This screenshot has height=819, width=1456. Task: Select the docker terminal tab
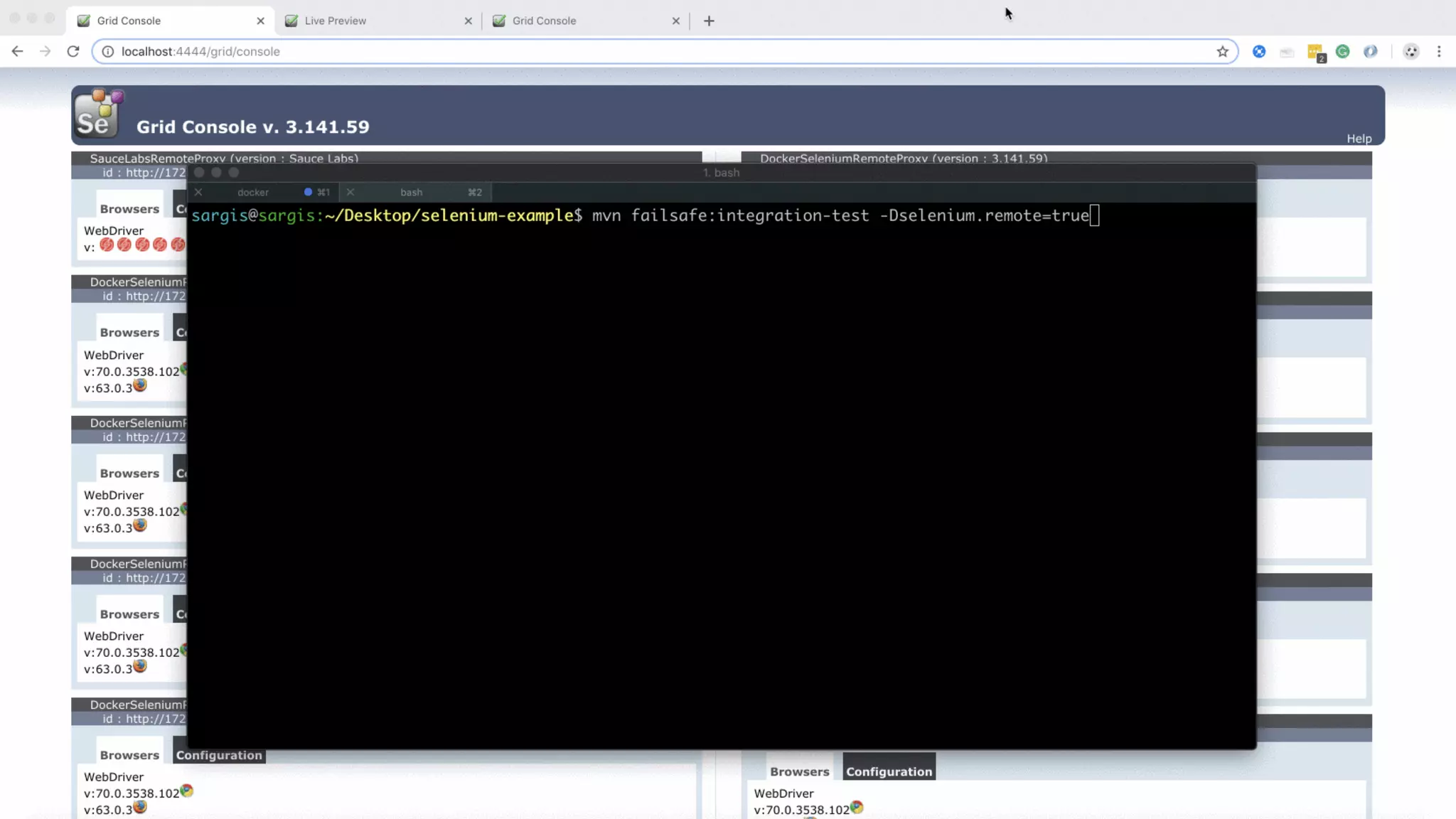253,192
